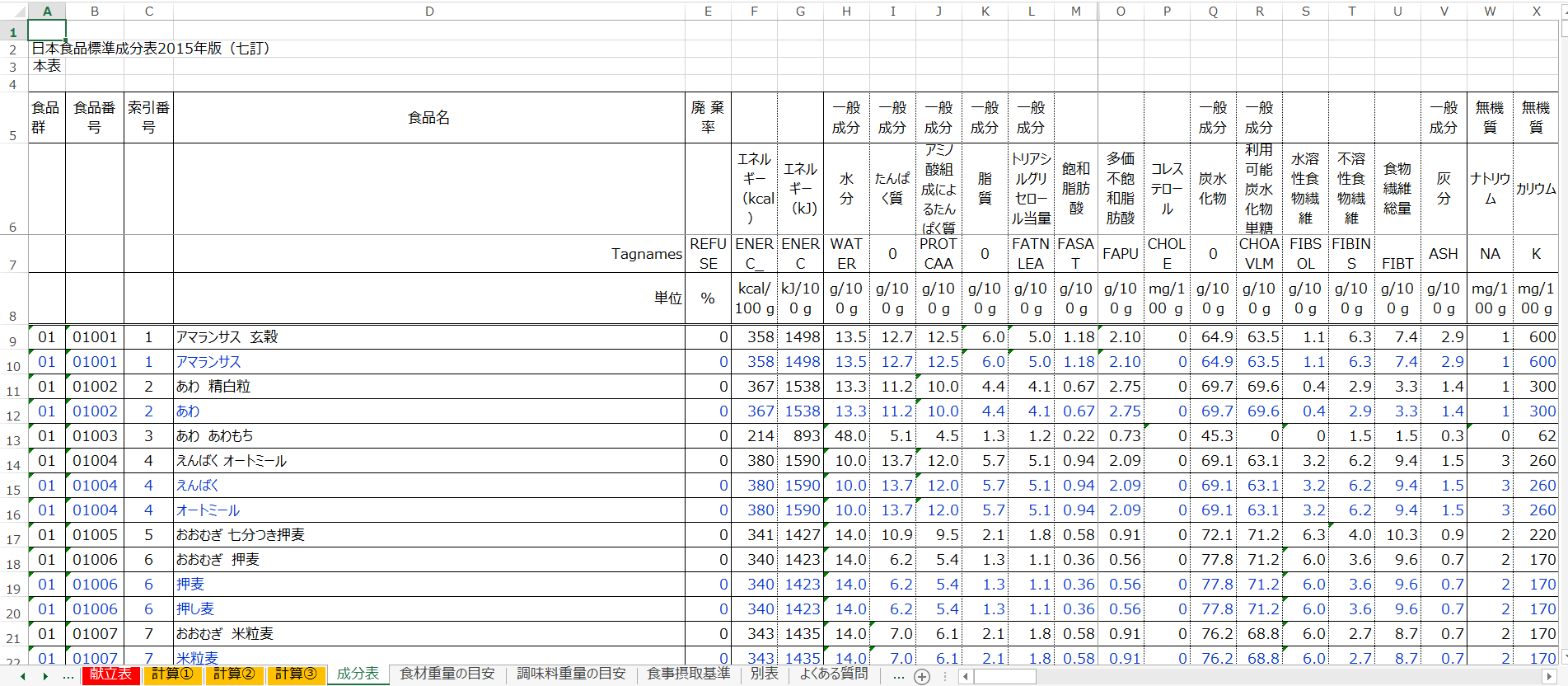The height and width of the screenshot is (686, 1568).
Task: Open the 献立表 sheet tab
Action: click(x=110, y=674)
